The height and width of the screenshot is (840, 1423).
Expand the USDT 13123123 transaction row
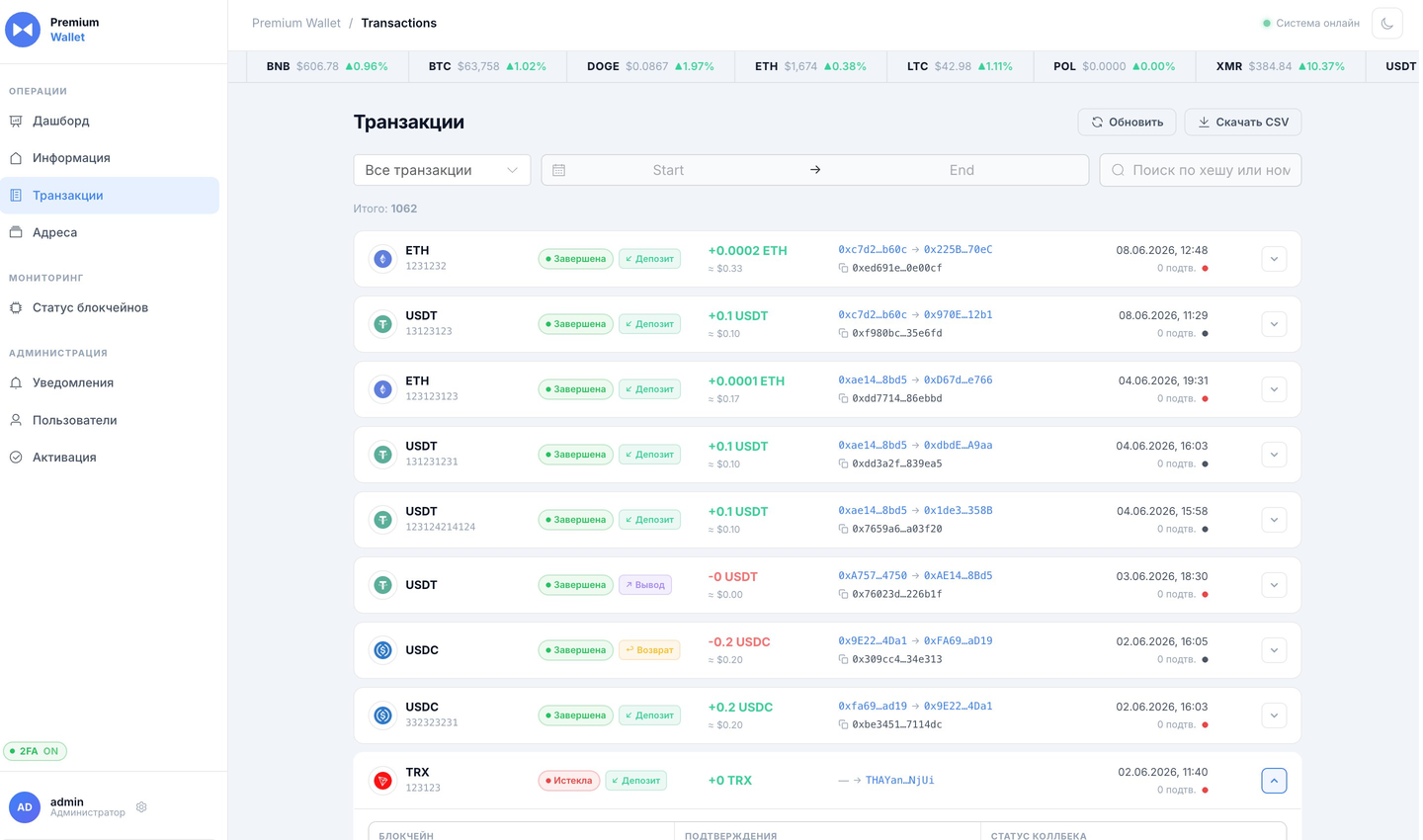click(x=1274, y=324)
